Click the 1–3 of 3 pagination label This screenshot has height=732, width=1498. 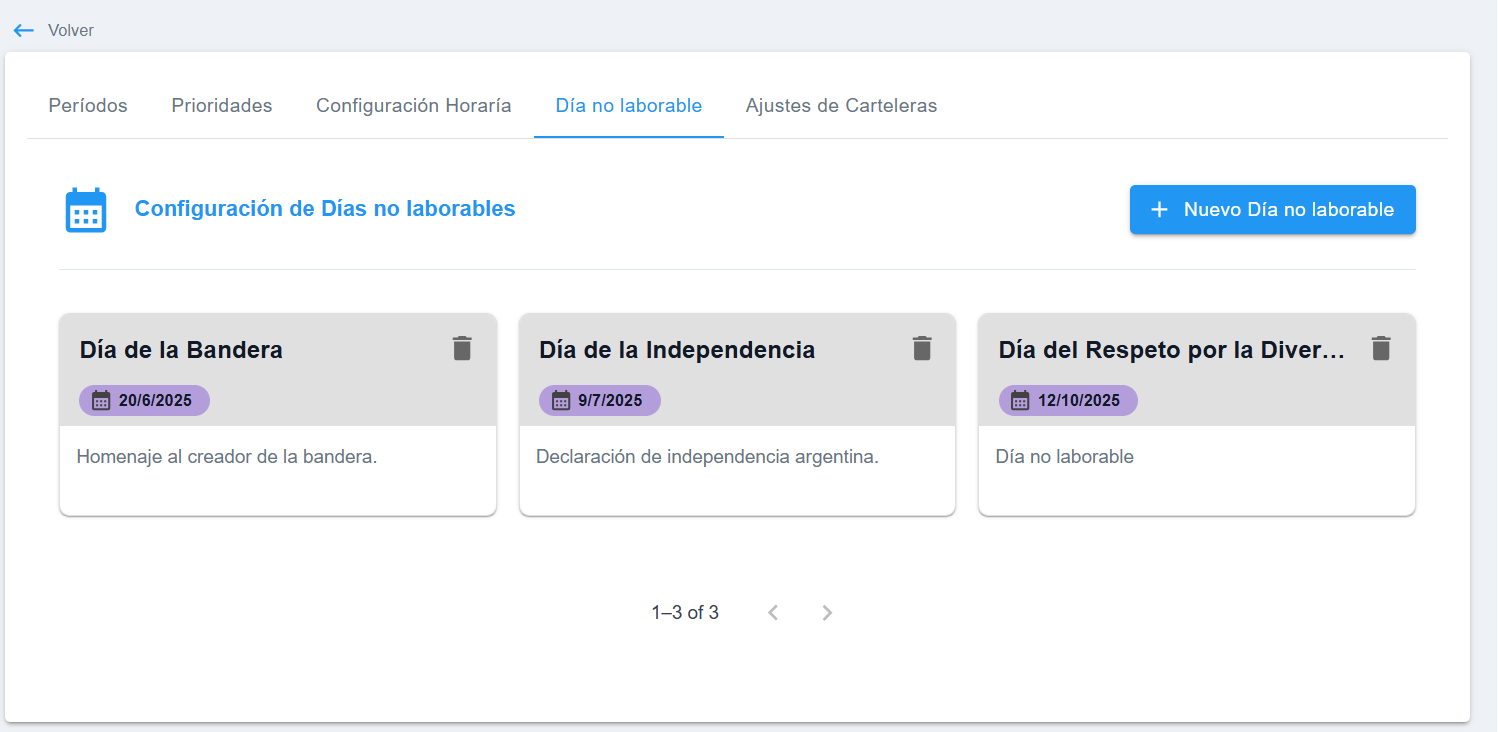685,613
